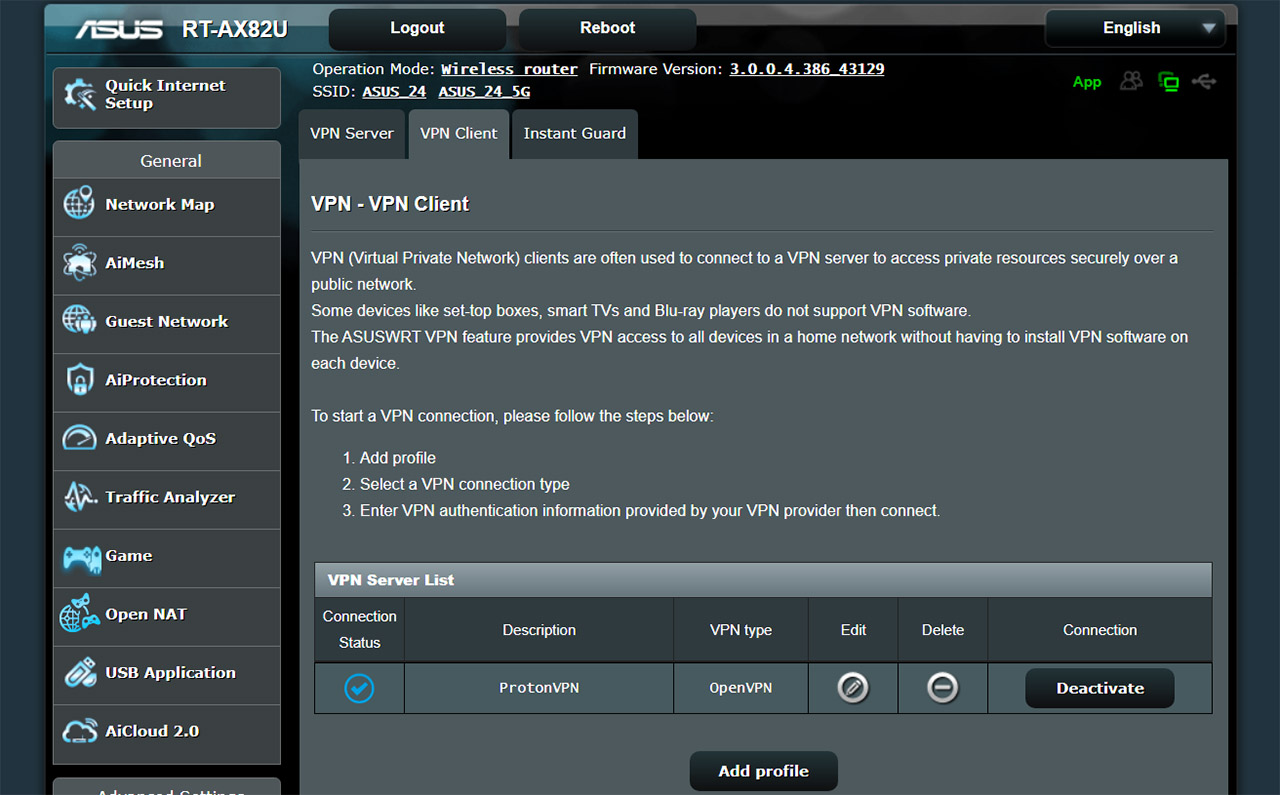Screen dimensions: 1280x795
Task: Switch to the VPN Server tab
Action: 352,134
